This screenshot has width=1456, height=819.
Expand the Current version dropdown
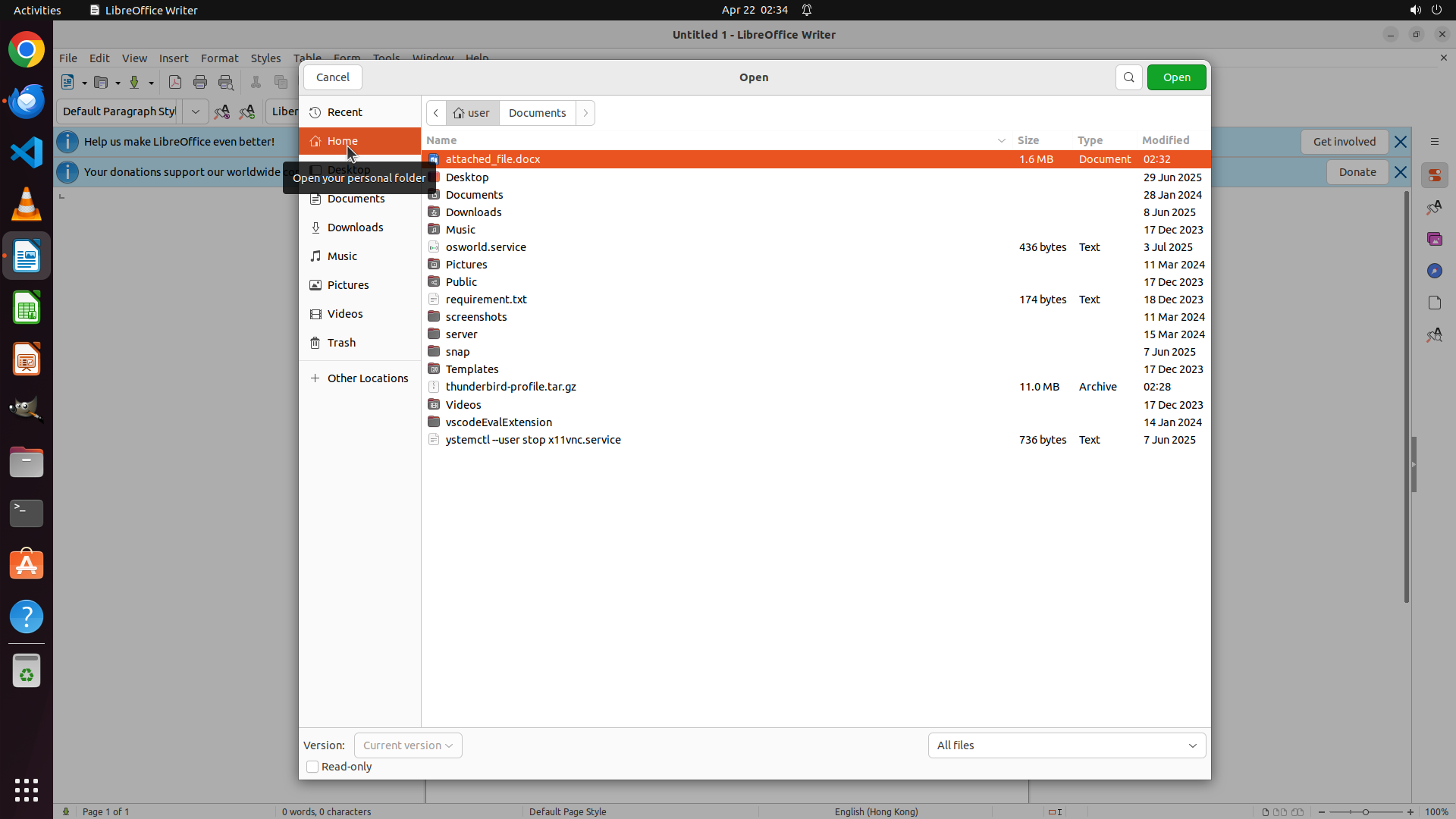point(408,745)
